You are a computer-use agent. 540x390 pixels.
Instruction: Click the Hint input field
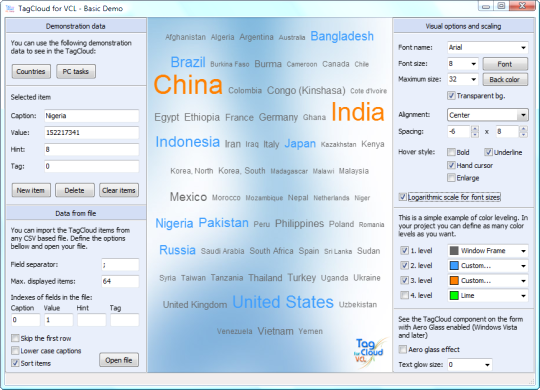tap(92, 150)
